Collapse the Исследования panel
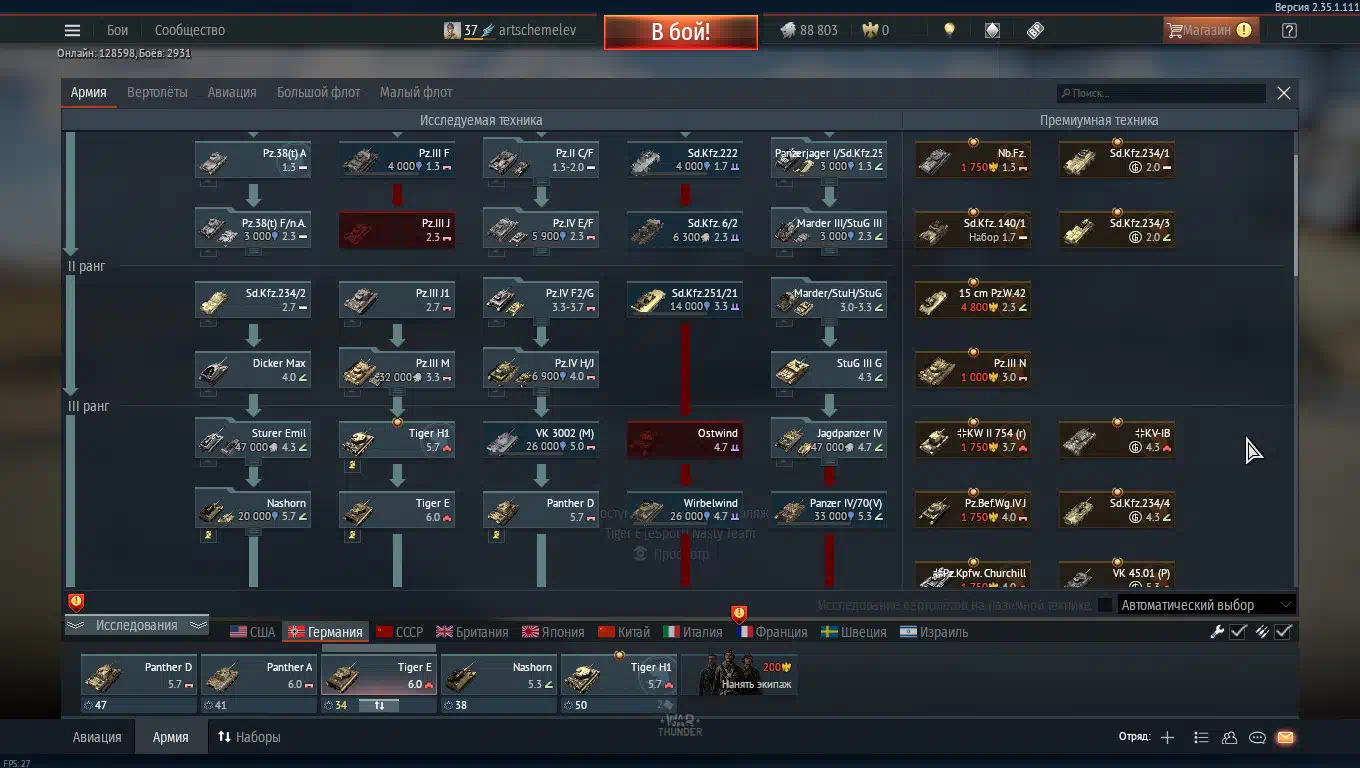1360x768 pixels. (136, 625)
